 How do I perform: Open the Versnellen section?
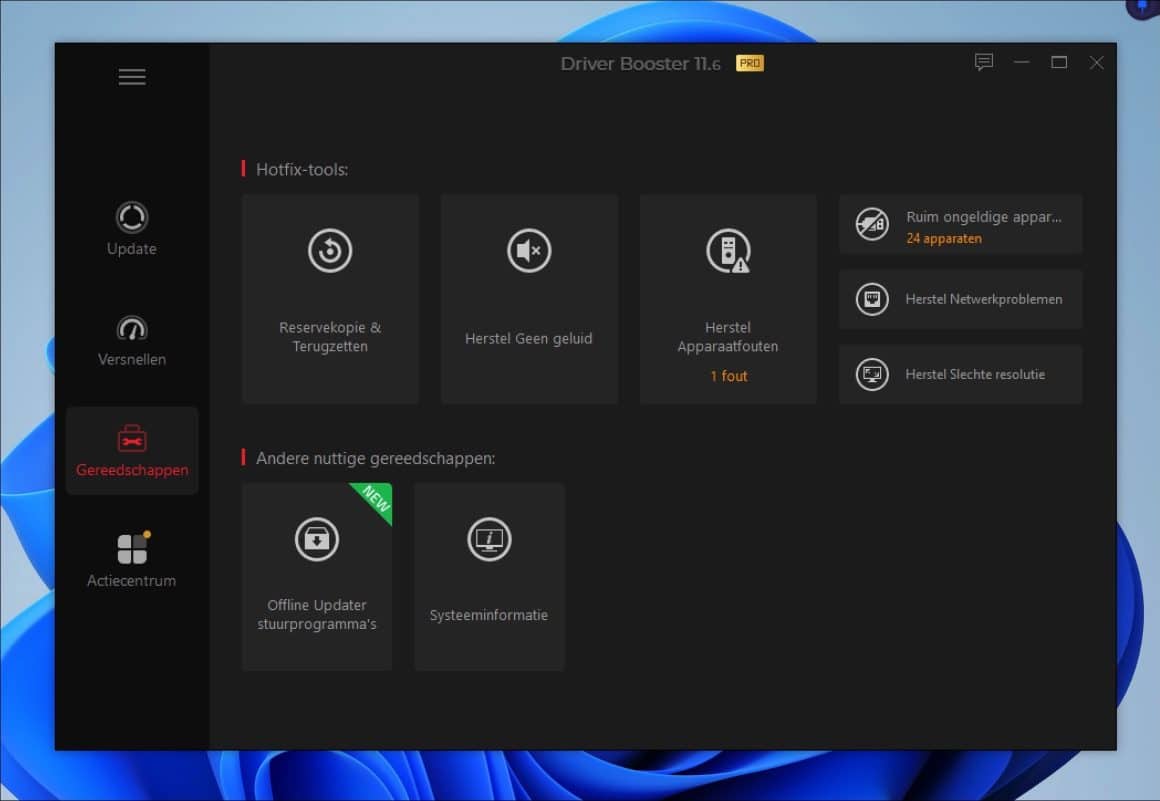click(x=131, y=340)
